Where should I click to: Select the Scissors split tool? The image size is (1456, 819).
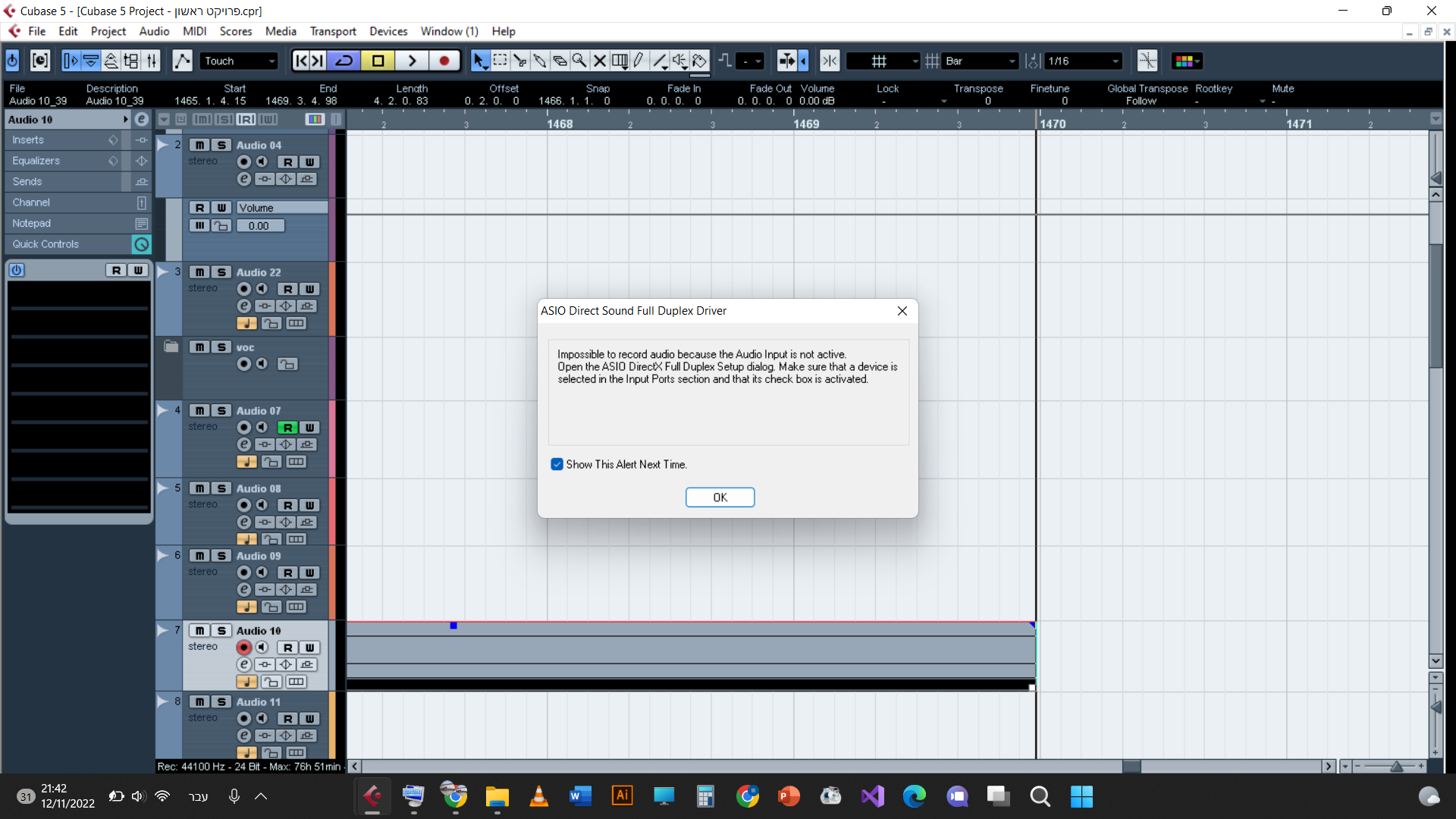pos(519,61)
